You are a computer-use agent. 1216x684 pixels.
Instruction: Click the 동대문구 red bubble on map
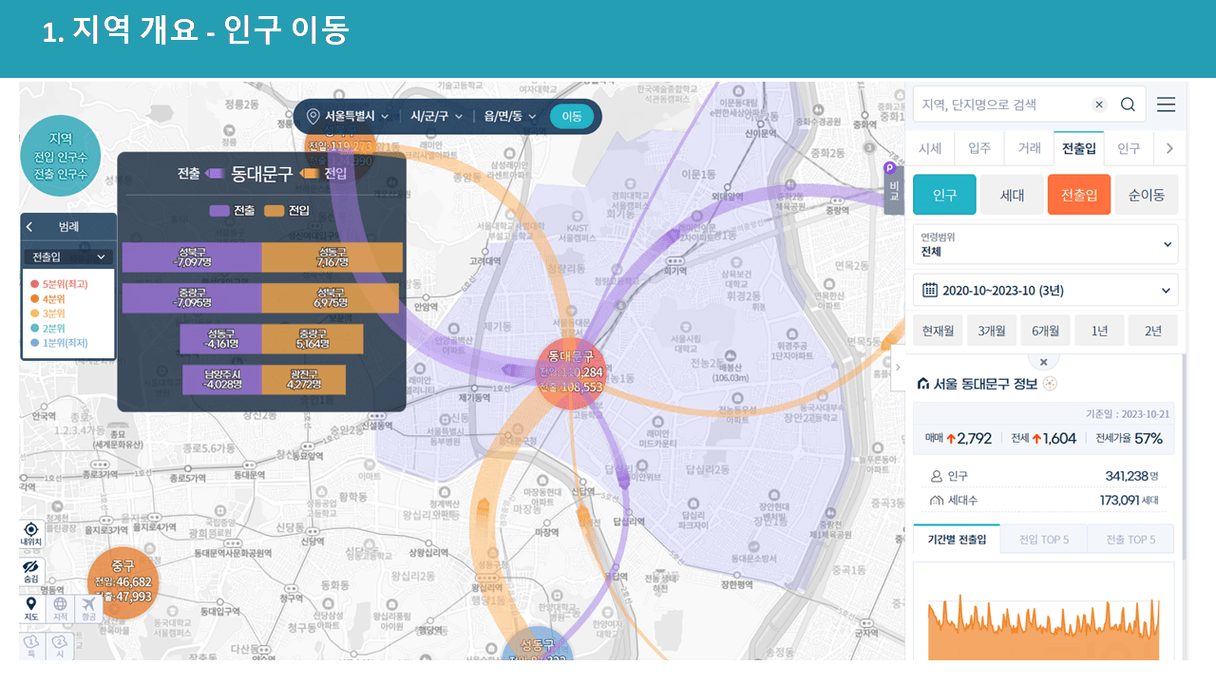pyautogui.click(x=571, y=371)
